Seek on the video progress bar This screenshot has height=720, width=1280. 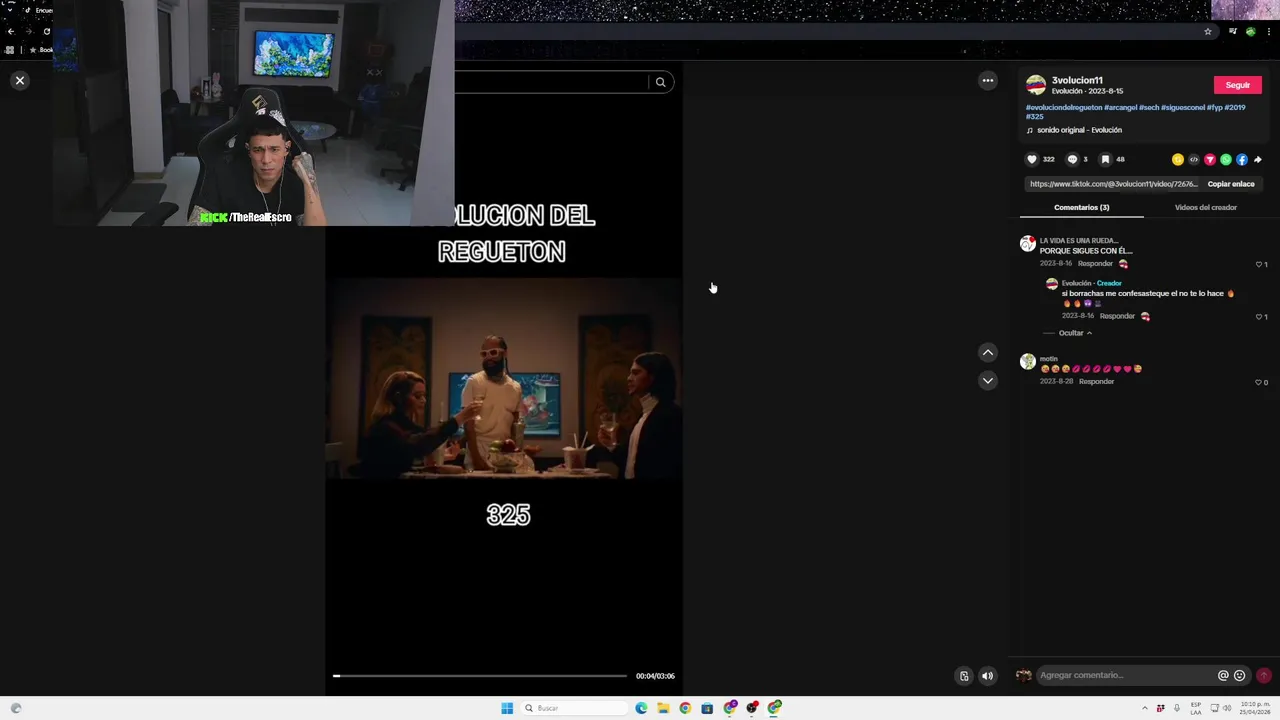pos(480,676)
